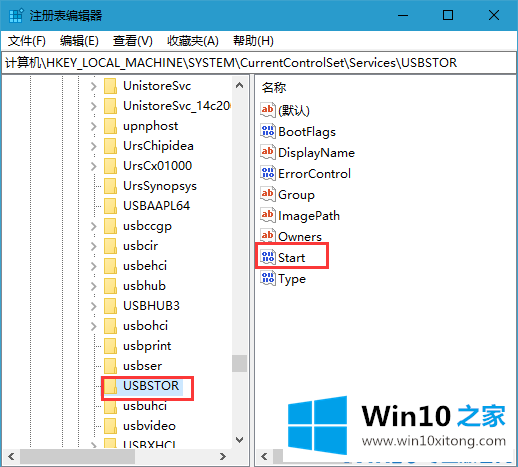The image size is (518, 467).
Task: Expand the UrsCx01000 key
Action: (x=94, y=166)
